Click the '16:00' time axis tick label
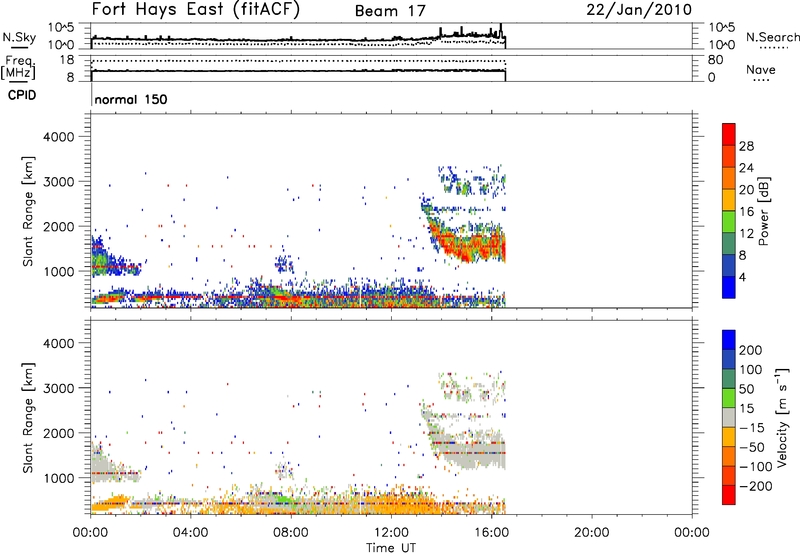Viewport: 800px width, 554px height. click(491, 533)
